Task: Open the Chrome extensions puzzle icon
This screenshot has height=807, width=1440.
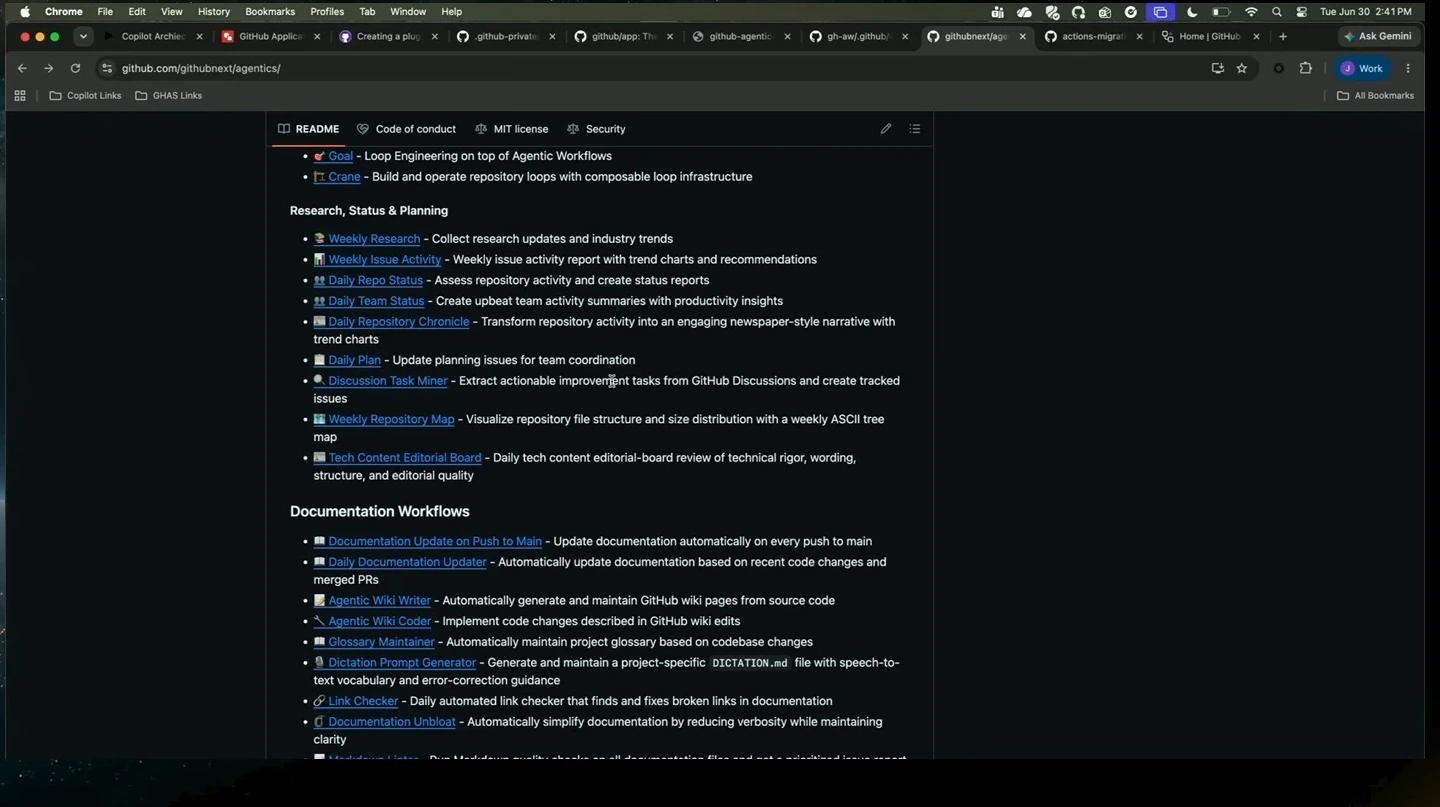Action: [1305, 68]
